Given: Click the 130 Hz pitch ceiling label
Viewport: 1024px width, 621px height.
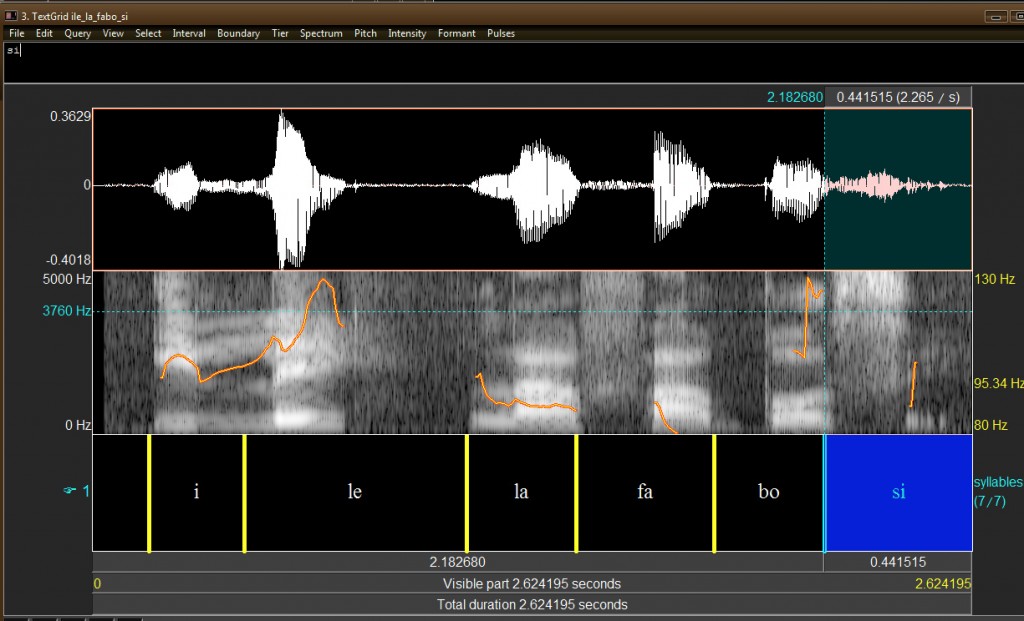Looking at the screenshot, I should tap(994, 279).
